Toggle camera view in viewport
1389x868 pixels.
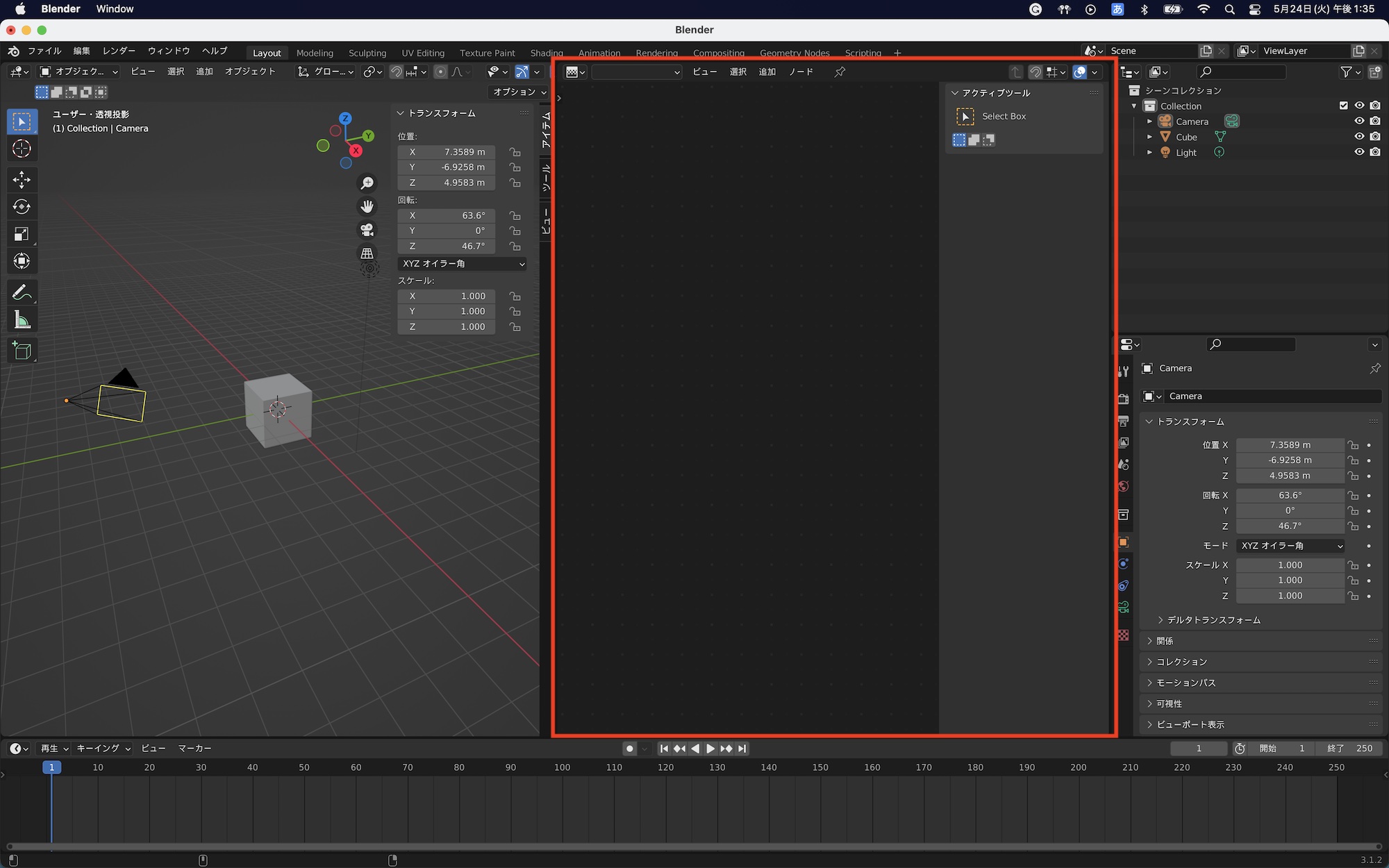tap(367, 230)
